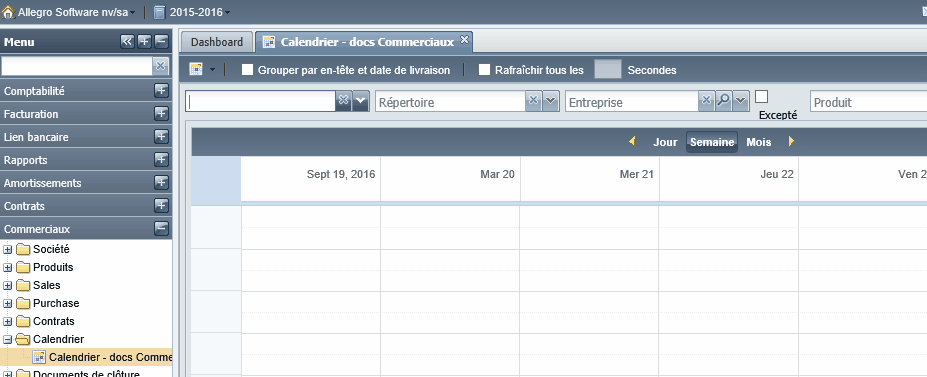
Task: Expand all menu sections with plus icon
Action: tap(144, 41)
